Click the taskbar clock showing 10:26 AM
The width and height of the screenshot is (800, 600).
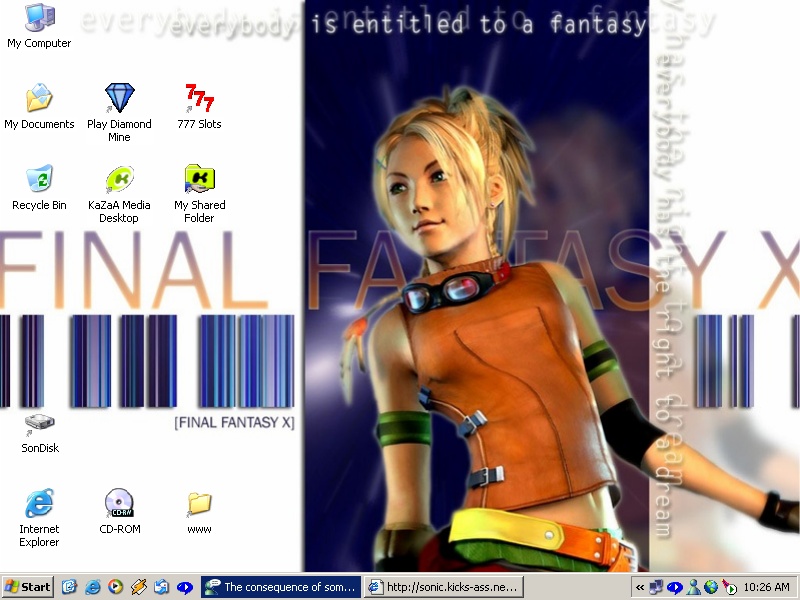click(x=767, y=587)
